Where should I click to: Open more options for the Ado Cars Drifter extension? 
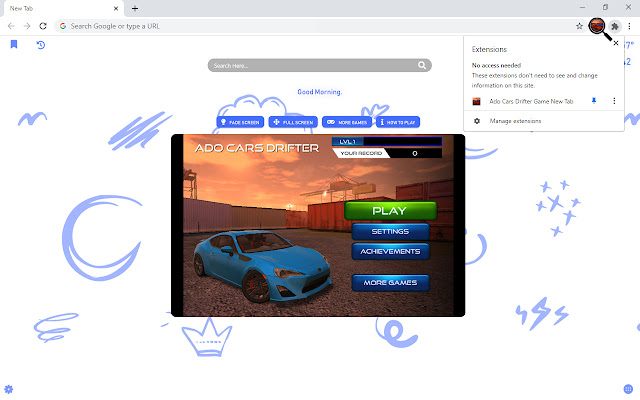[614, 101]
